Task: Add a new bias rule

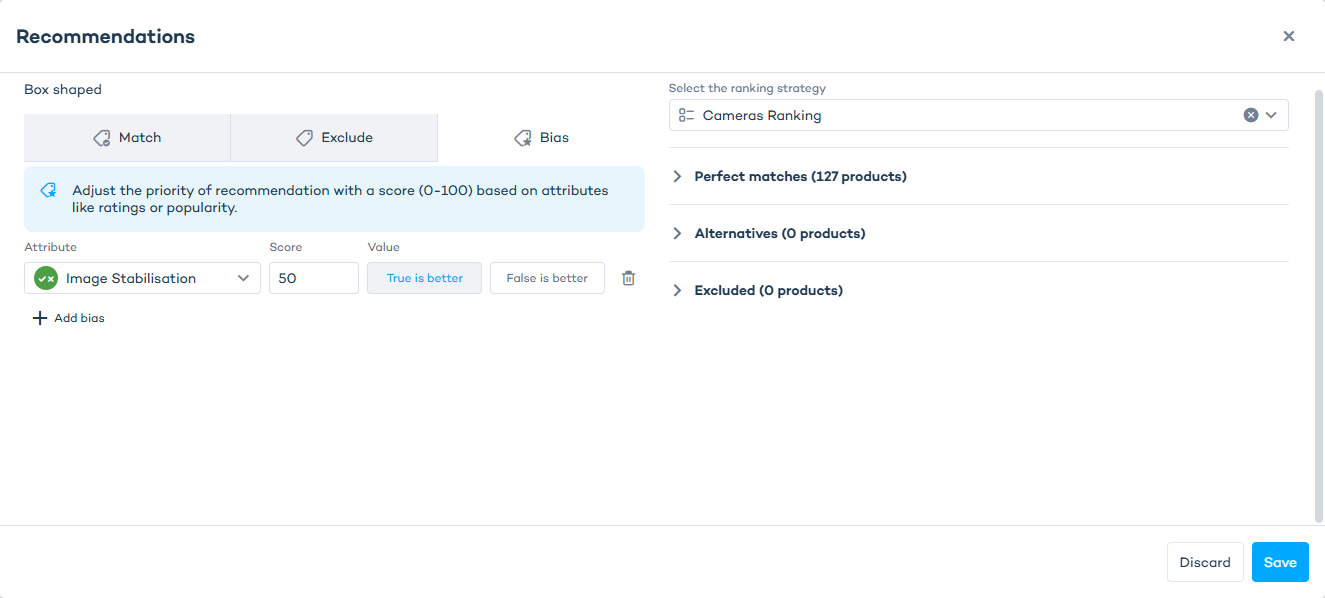Action: click(69, 318)
